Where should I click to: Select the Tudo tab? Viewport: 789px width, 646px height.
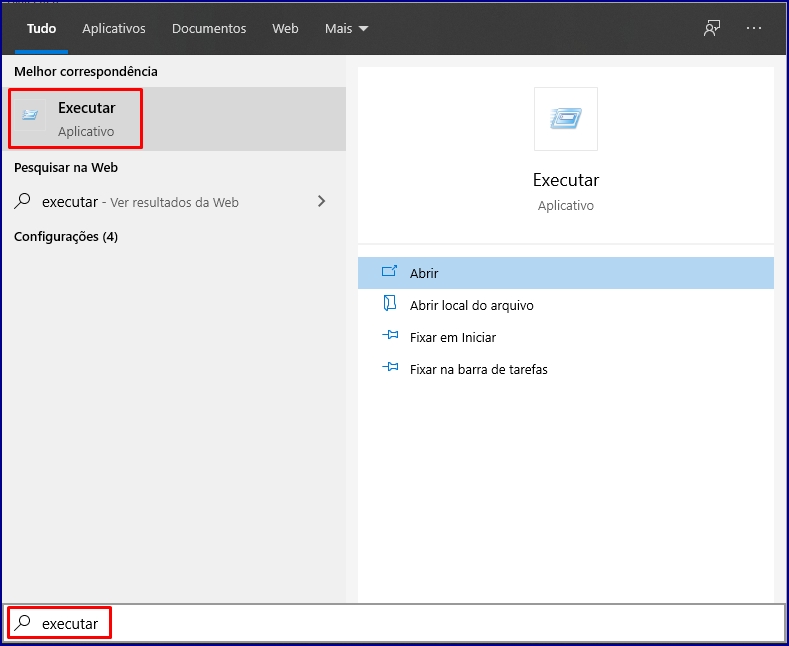[x=41, y=29]
